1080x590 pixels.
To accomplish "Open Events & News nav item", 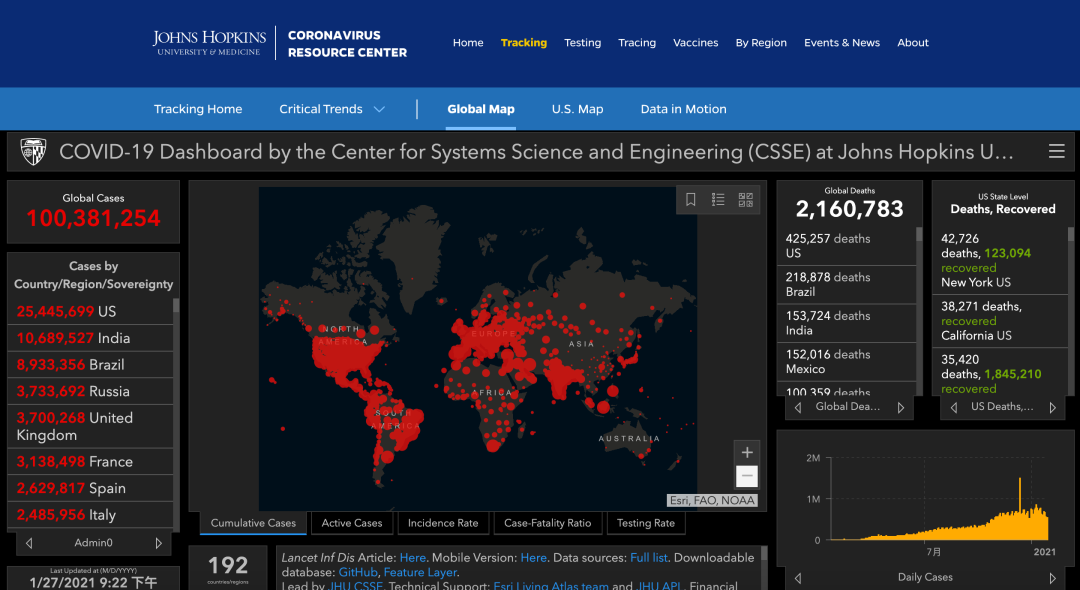I will 842,43.
